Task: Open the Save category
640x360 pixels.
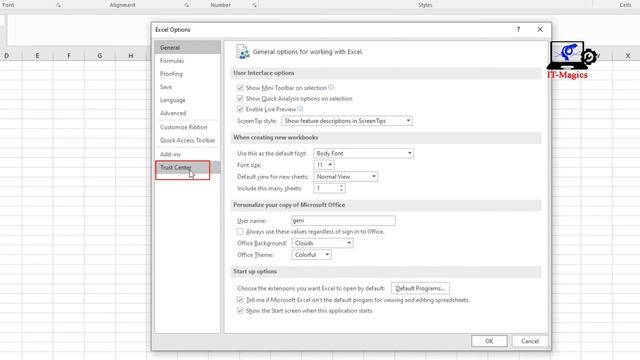Action: coord(187,87)
